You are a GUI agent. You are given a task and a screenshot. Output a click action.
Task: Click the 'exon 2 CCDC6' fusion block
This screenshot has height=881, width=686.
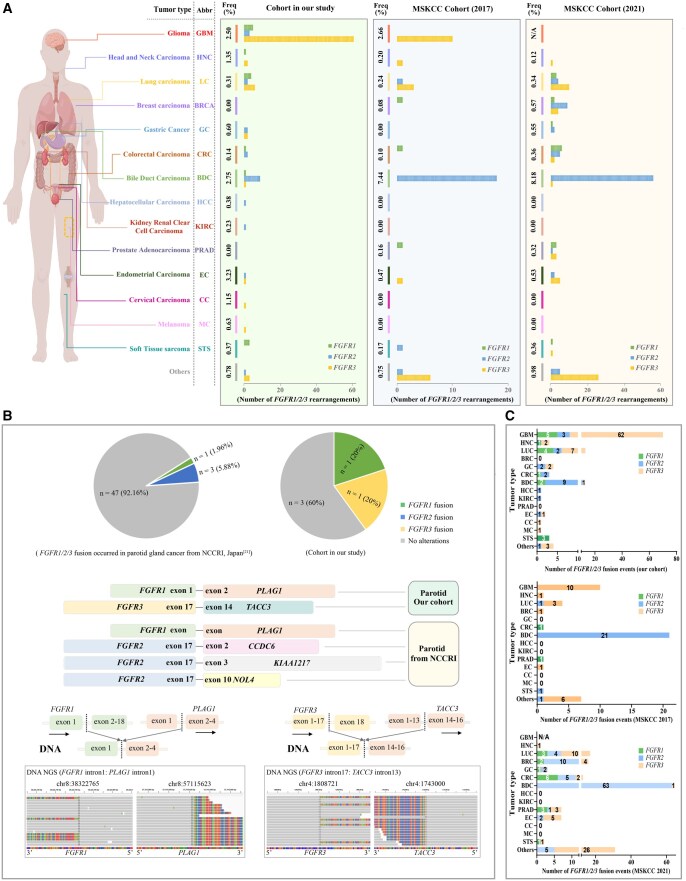tap(261, 646)
